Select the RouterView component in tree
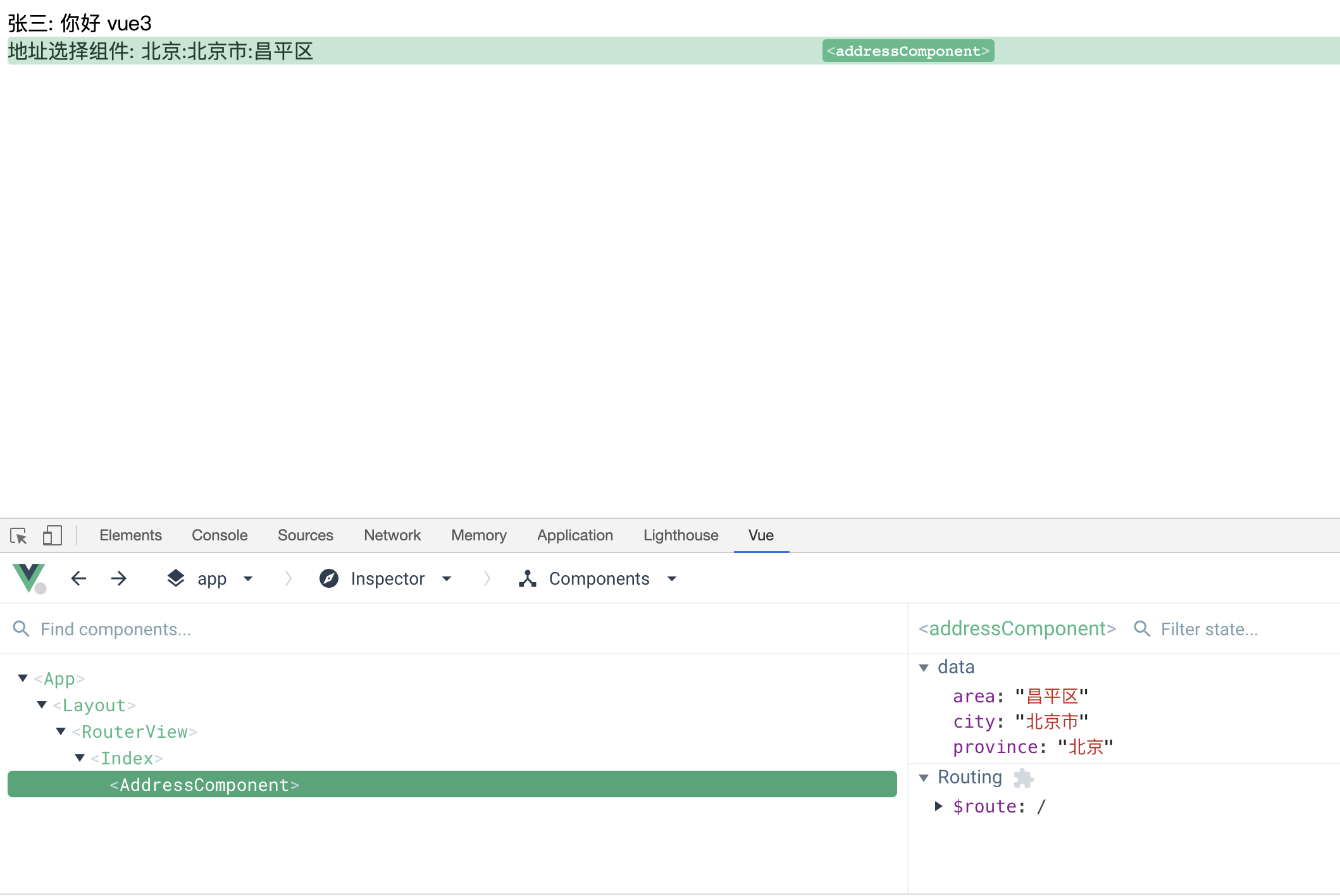Image resolution: width=1340 pixels, height=896 pixels. 134,732
